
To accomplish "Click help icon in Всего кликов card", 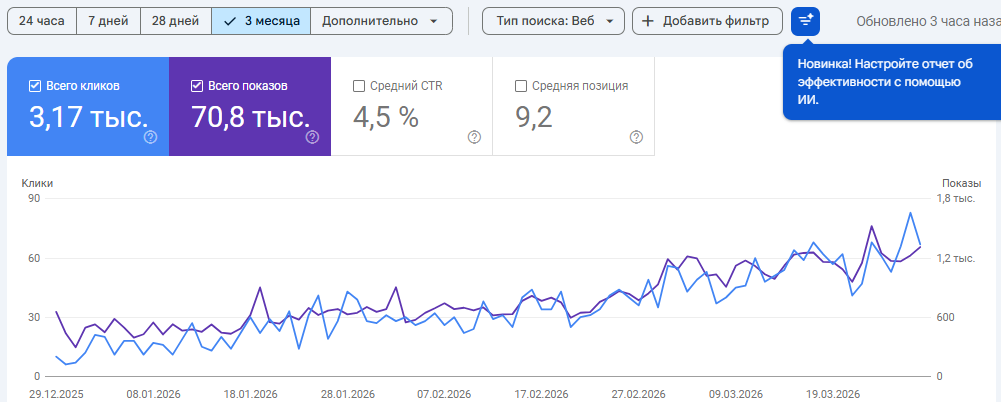I will [x=150, y=137].
